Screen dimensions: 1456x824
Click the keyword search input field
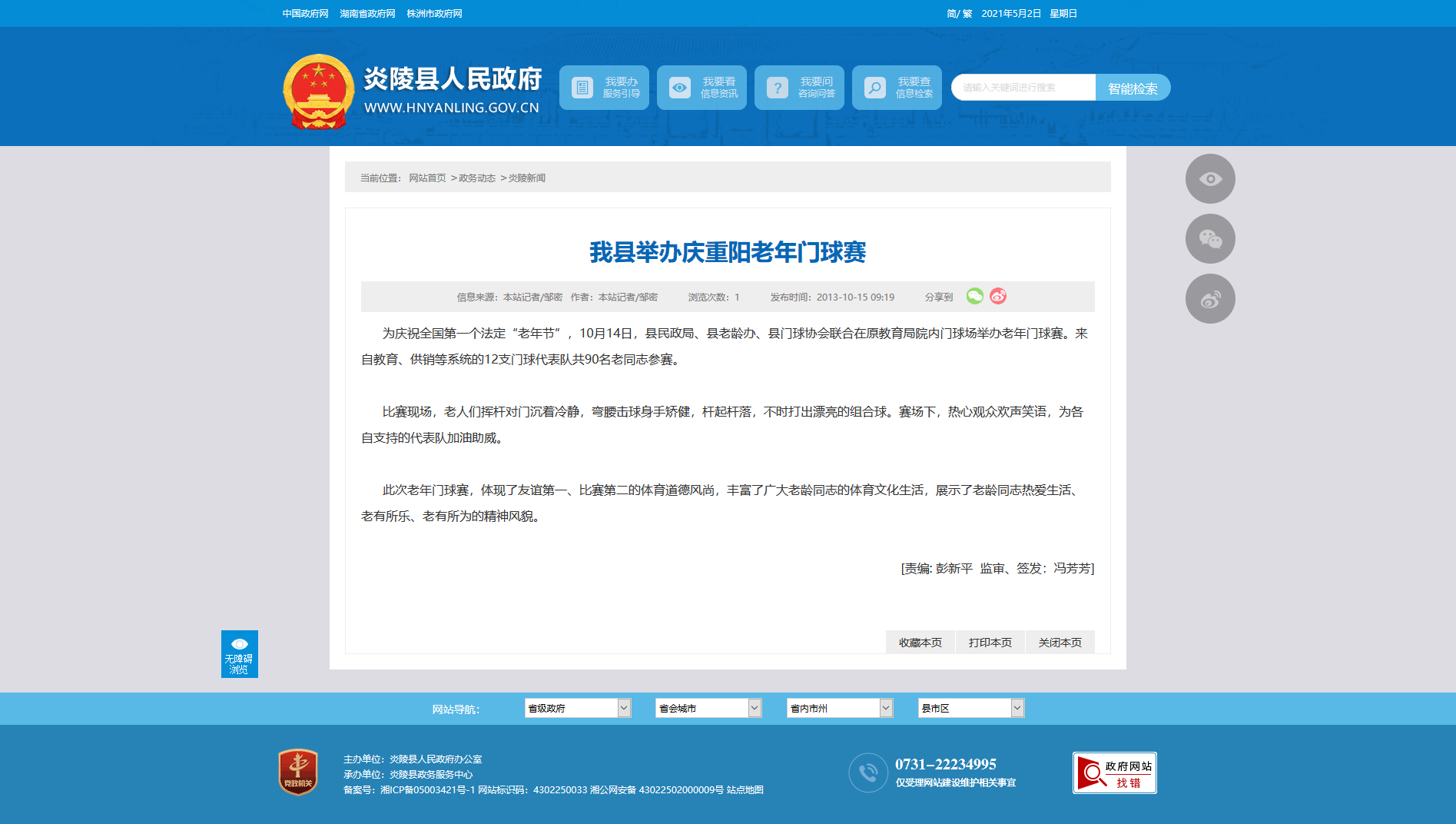pyautogui.click(x=1023, y=88)
